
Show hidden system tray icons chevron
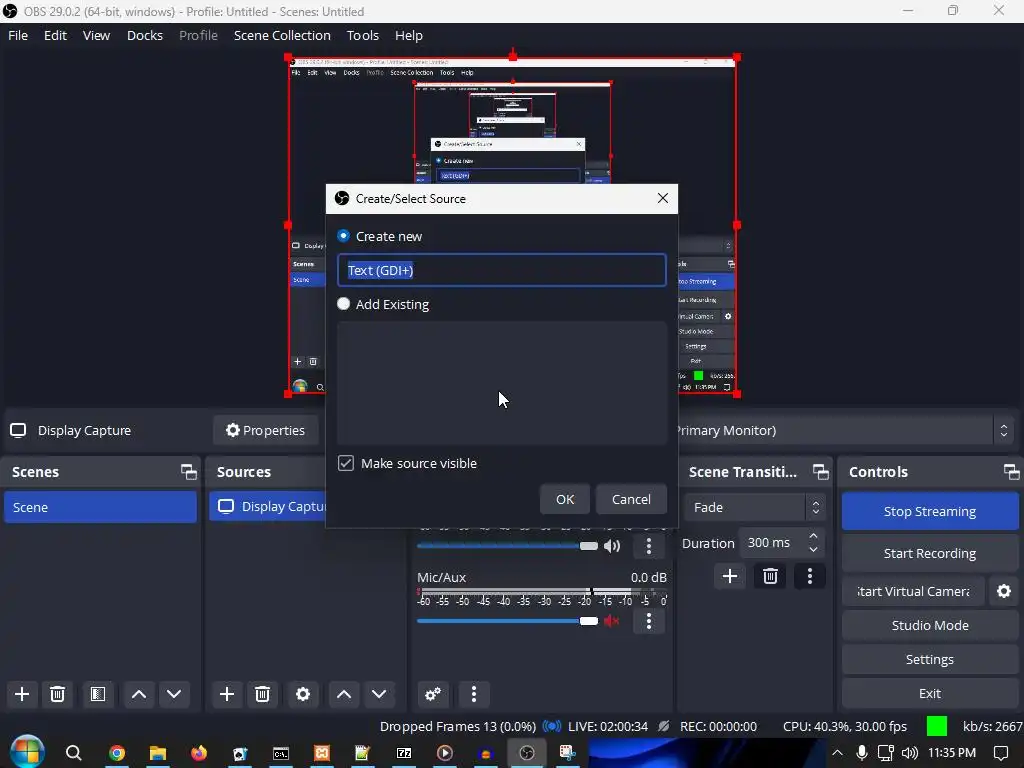pyautogui.click(x=837, y=753)
